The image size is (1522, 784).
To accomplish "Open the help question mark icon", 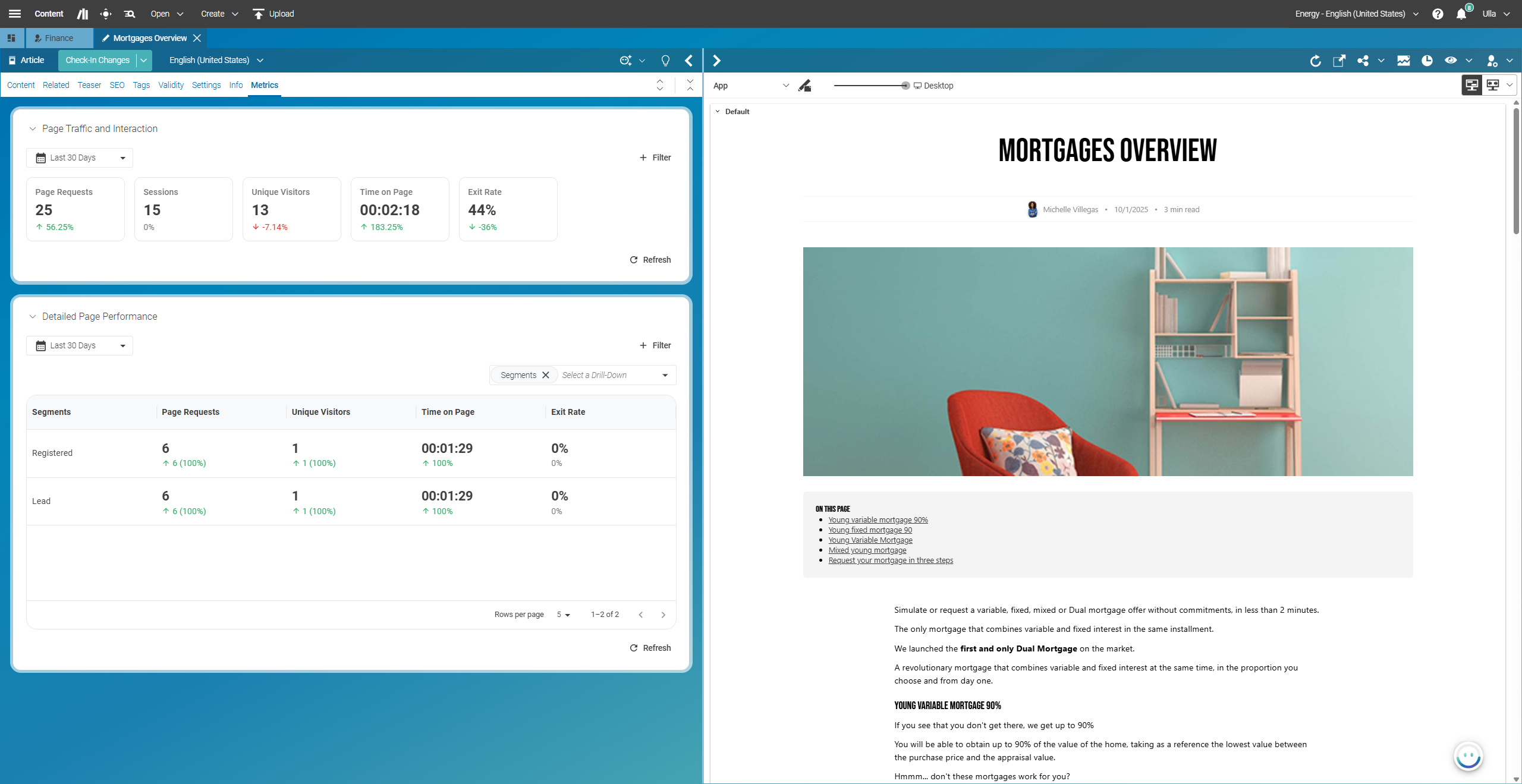I will coord(1438,14).
